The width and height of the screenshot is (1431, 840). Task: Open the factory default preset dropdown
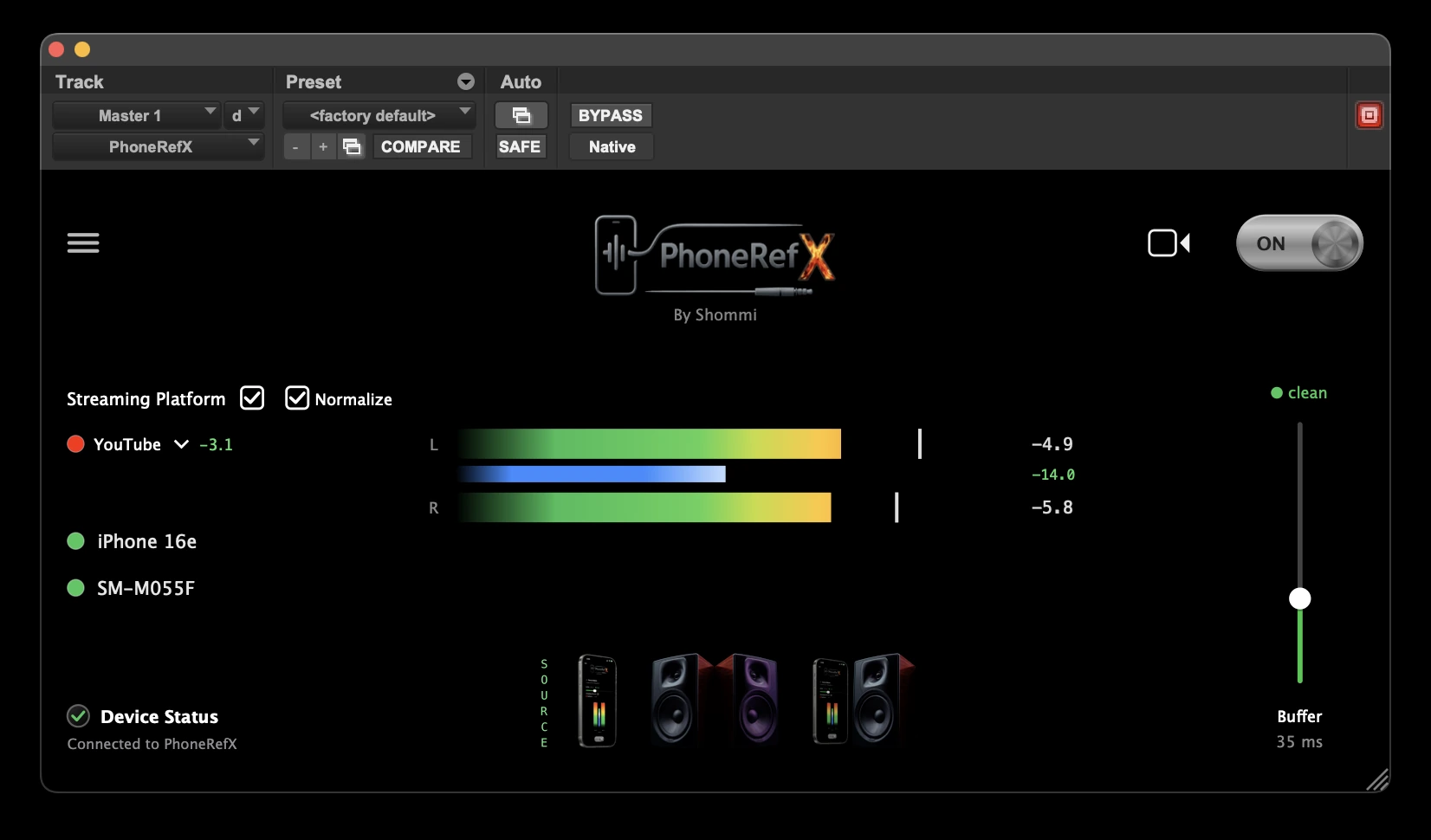tap(379, 115)
